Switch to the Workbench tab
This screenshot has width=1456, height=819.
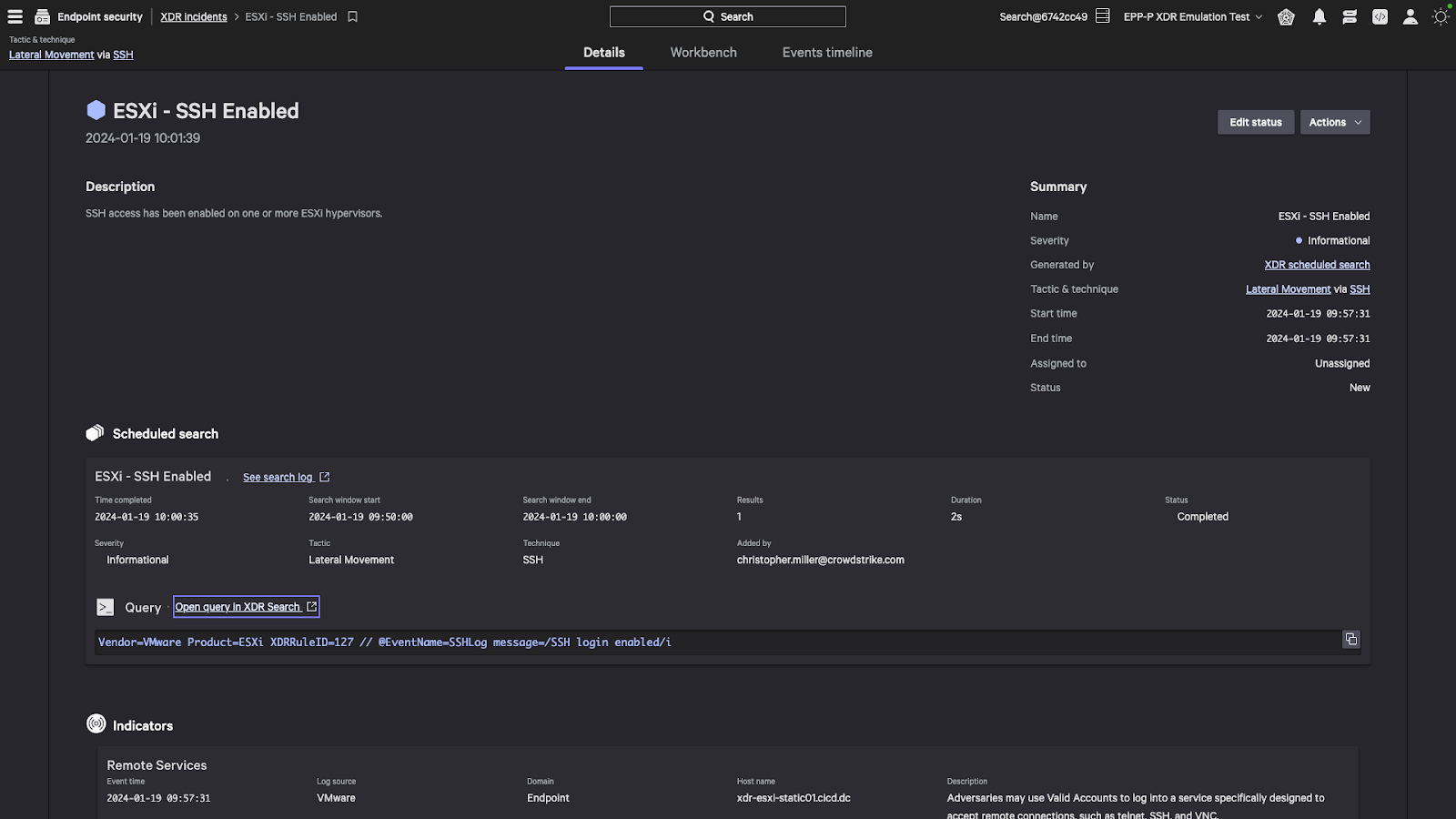[x=703, y=53]
